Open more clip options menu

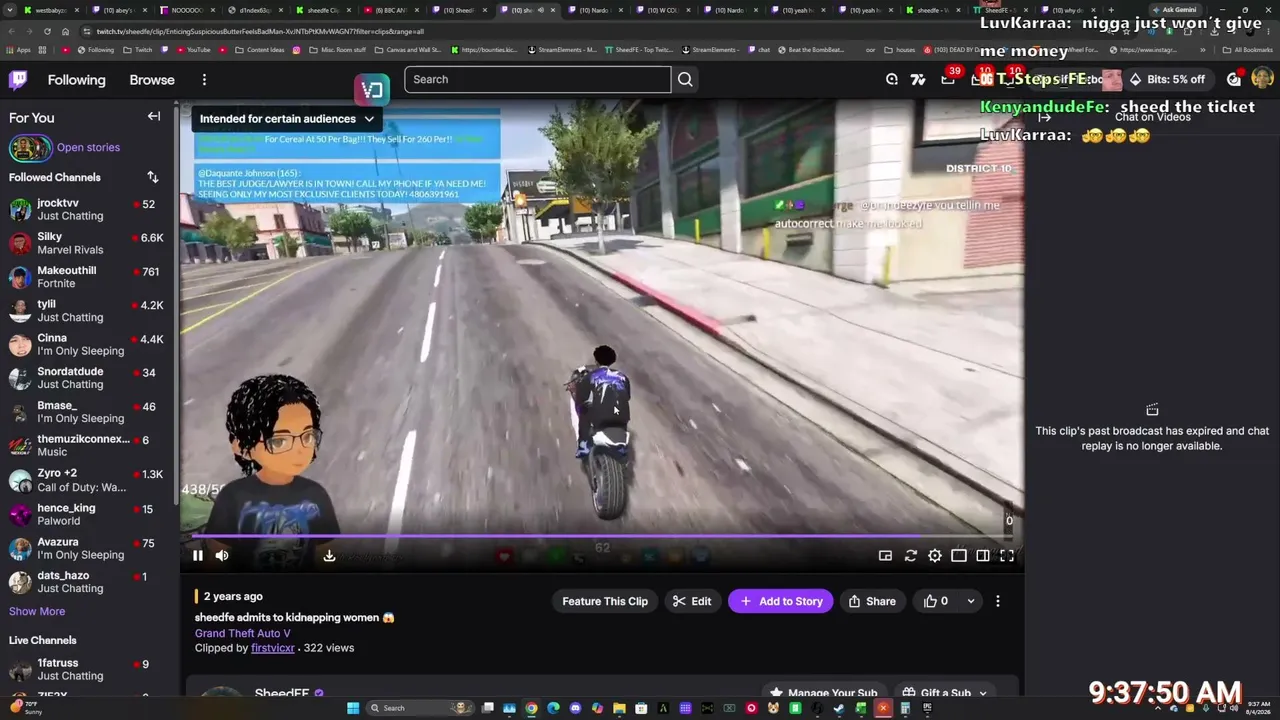point(997,601)
